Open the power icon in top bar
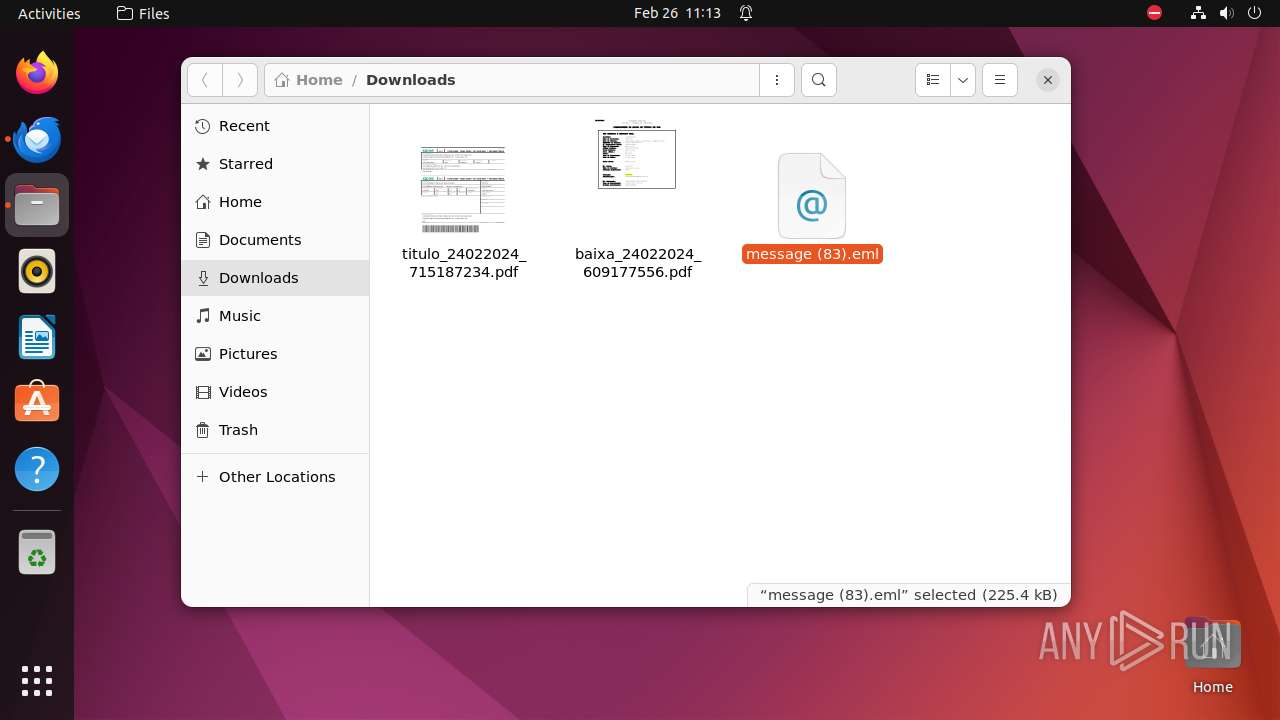This screenshot has width=1280, height=720. (1254, 13)
